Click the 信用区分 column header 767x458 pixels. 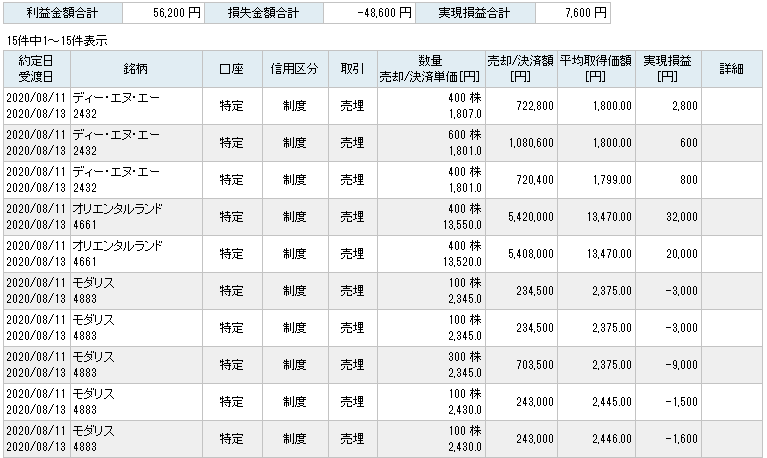click(x=295, y=69)
